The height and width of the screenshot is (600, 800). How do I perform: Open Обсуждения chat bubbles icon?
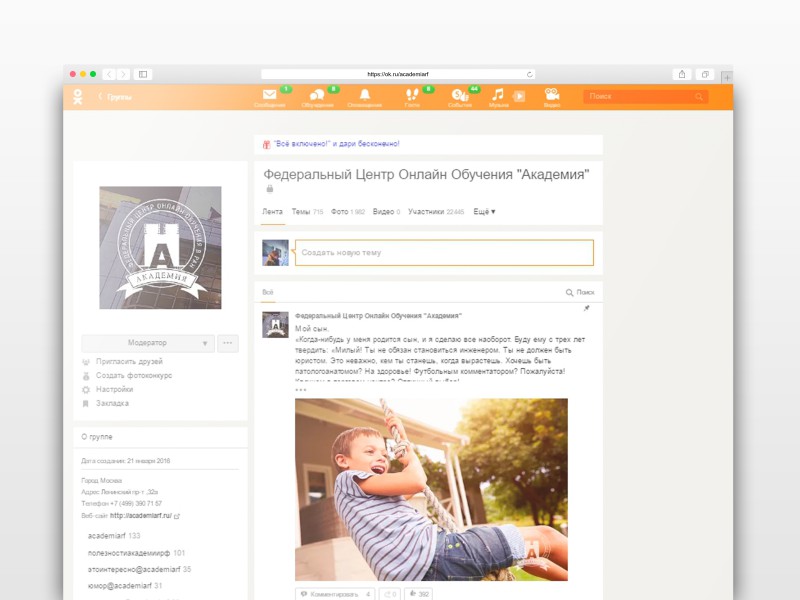(317, 95)
